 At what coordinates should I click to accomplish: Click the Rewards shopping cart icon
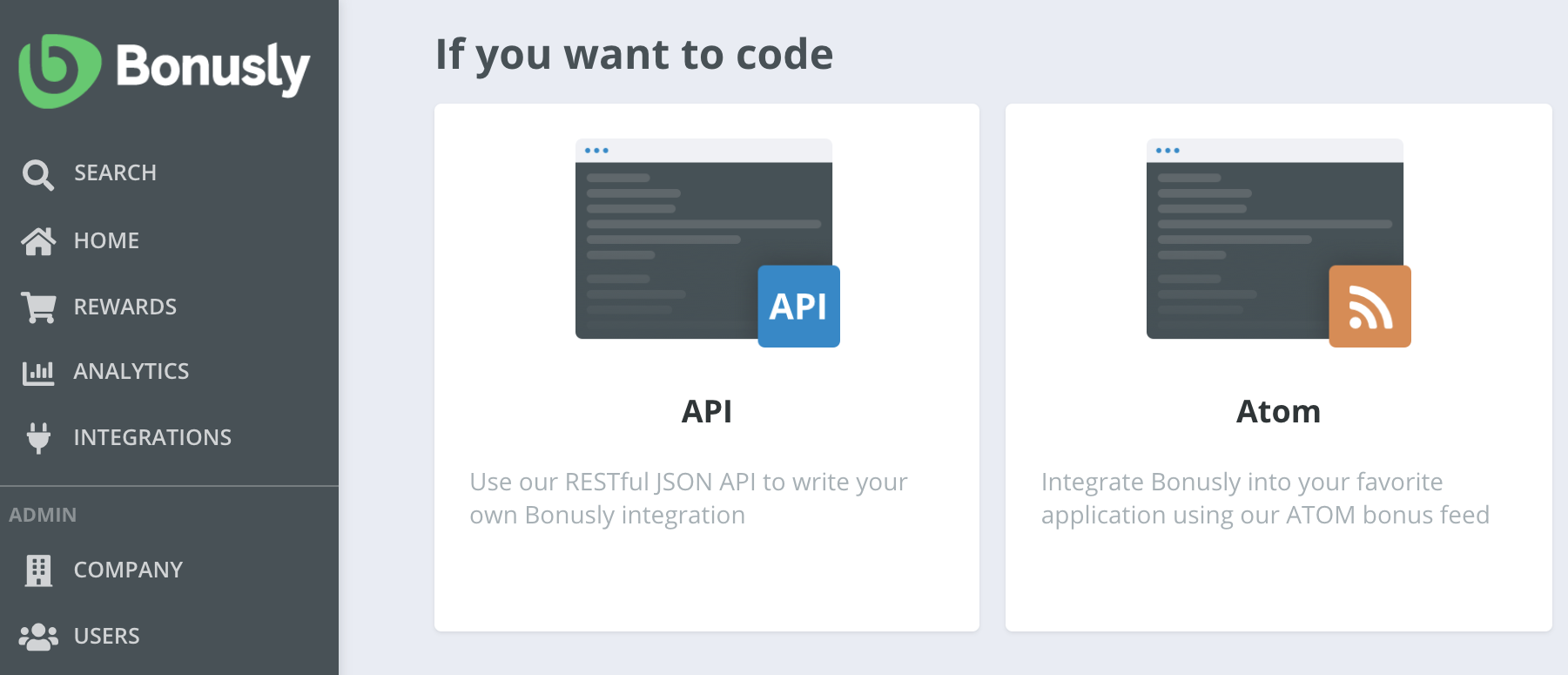point(38,307)
